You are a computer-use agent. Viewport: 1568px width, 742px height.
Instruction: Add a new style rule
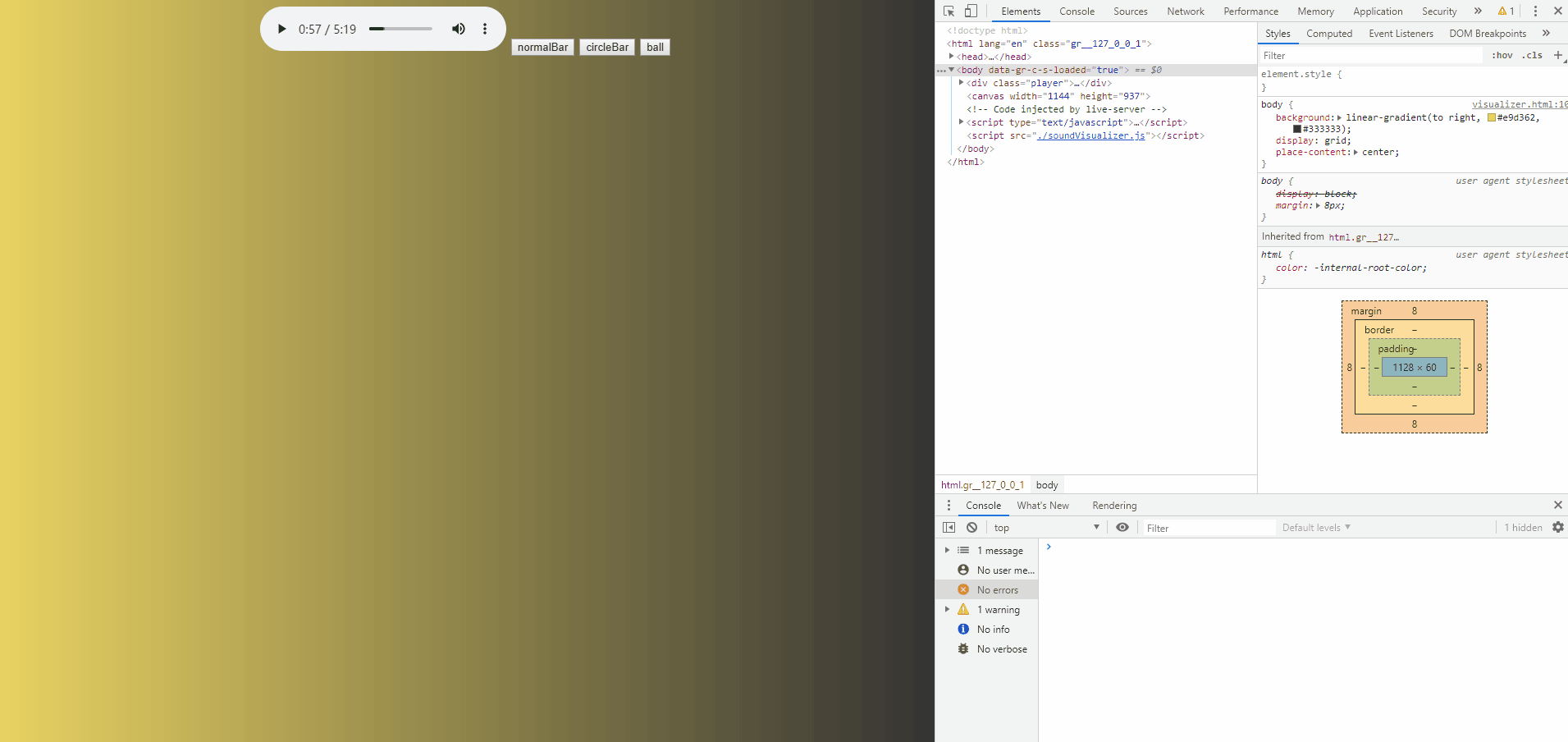point(1558,56)
